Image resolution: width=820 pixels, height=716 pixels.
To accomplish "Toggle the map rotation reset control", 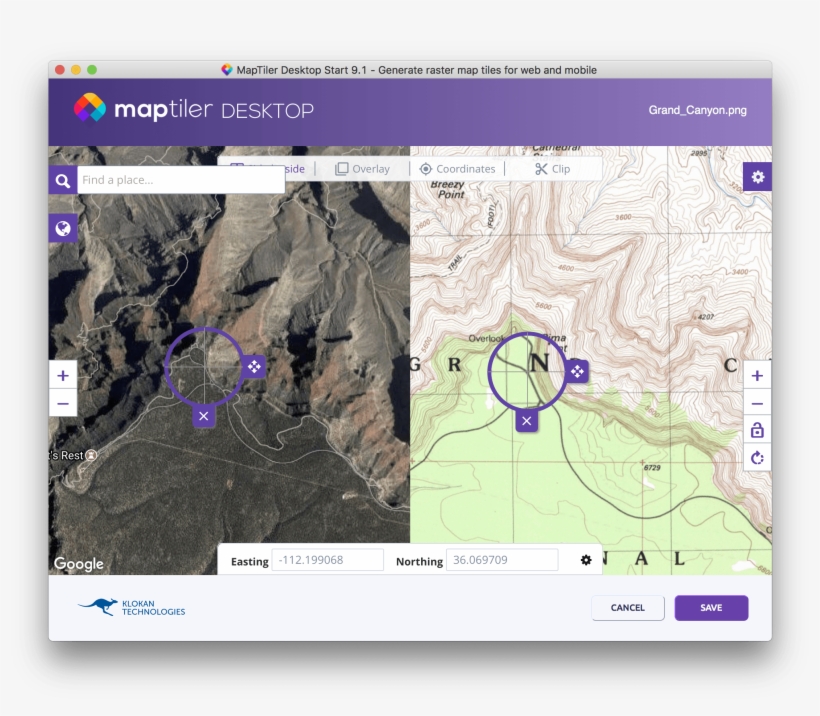I will pyautogui.click(x=757, y=457).
